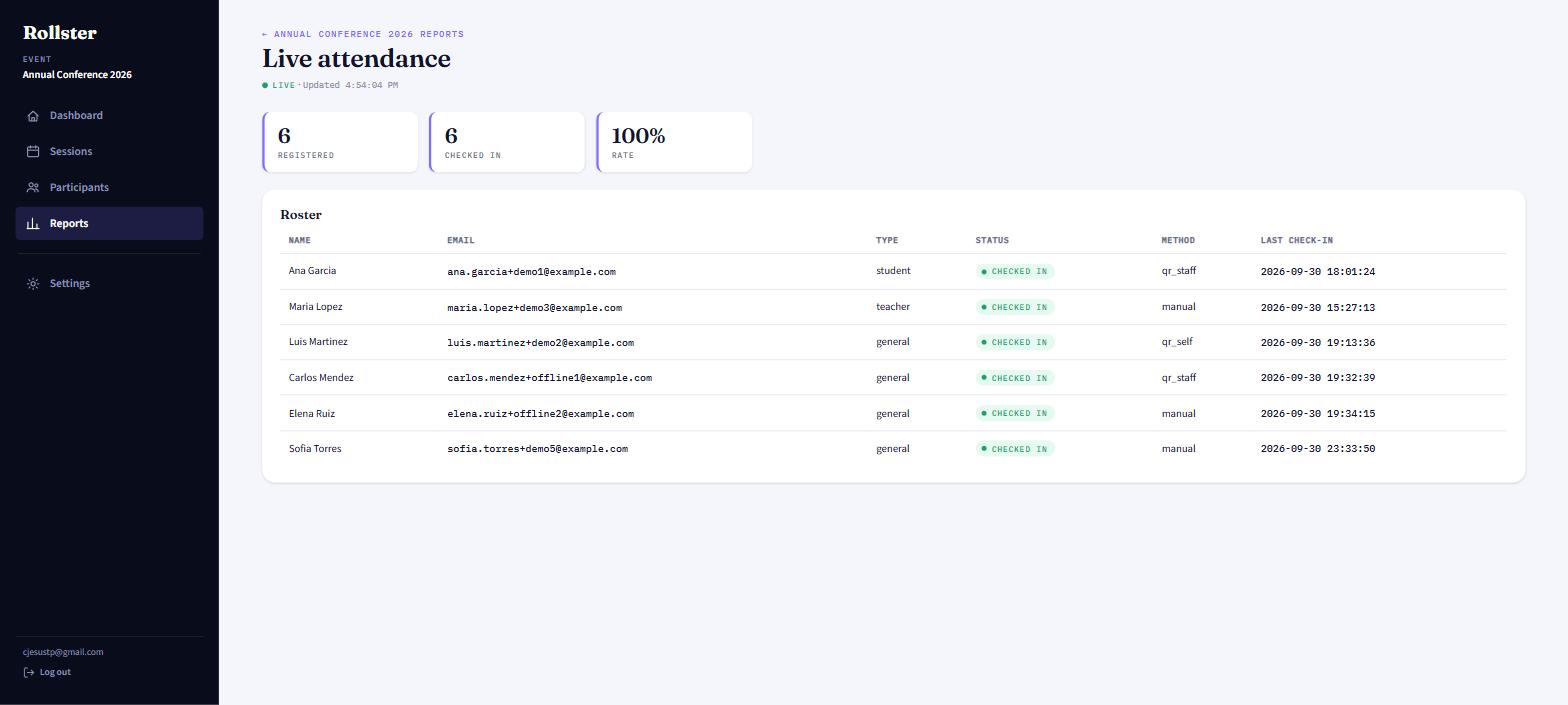The image size is (1568, 705).
Task: Select the Sofia Torres name cell
Action: tap(315, 449)
